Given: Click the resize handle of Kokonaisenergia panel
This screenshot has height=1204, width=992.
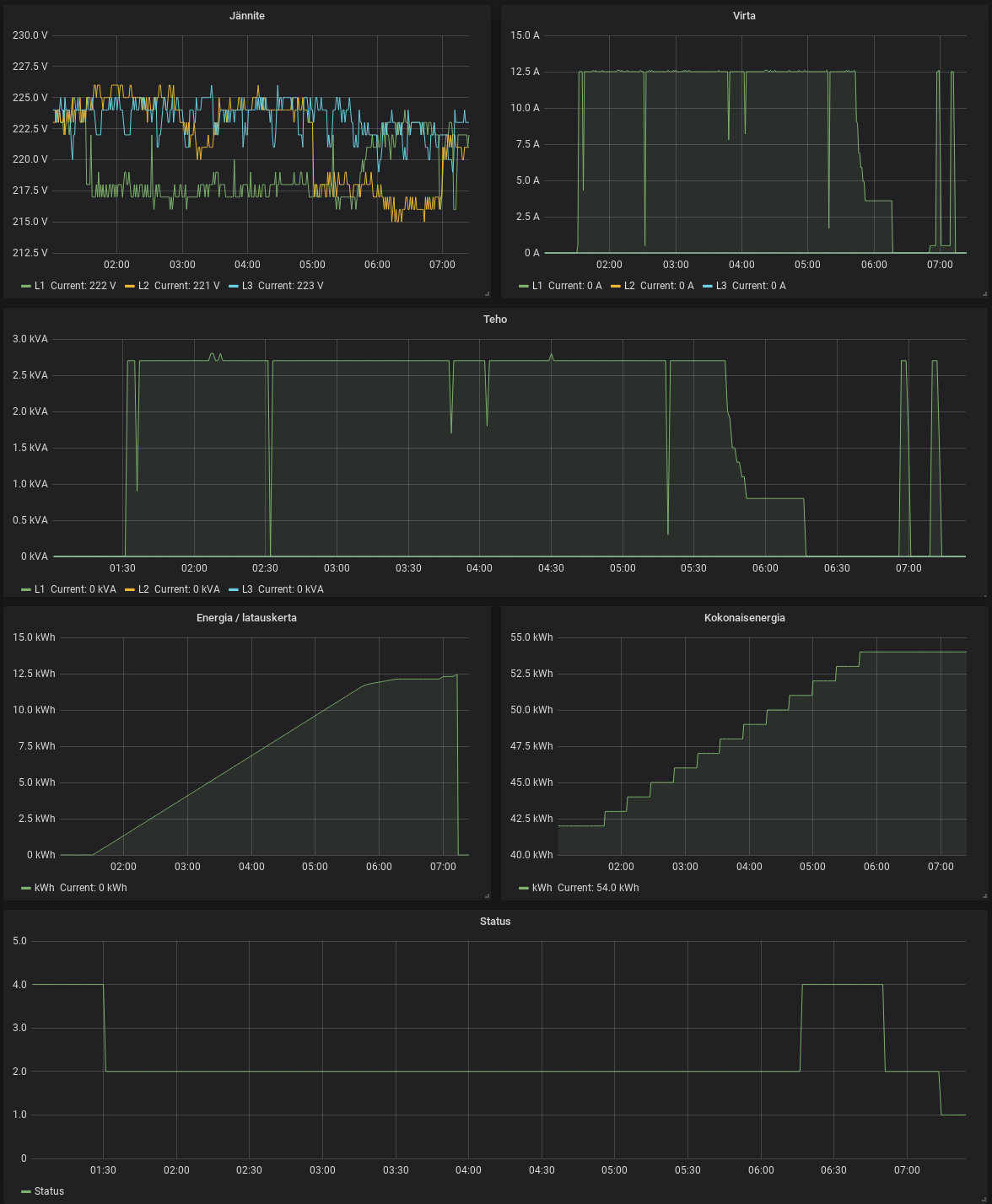Looking at the screenshot, I should [984, 895].
